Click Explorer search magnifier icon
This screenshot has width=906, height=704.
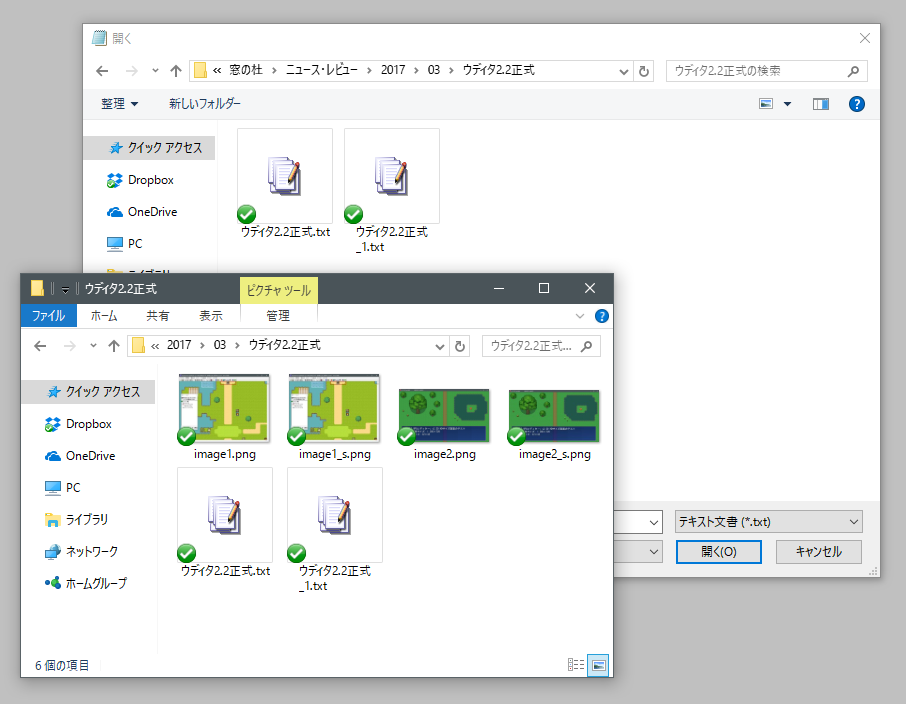click(586, 346)
